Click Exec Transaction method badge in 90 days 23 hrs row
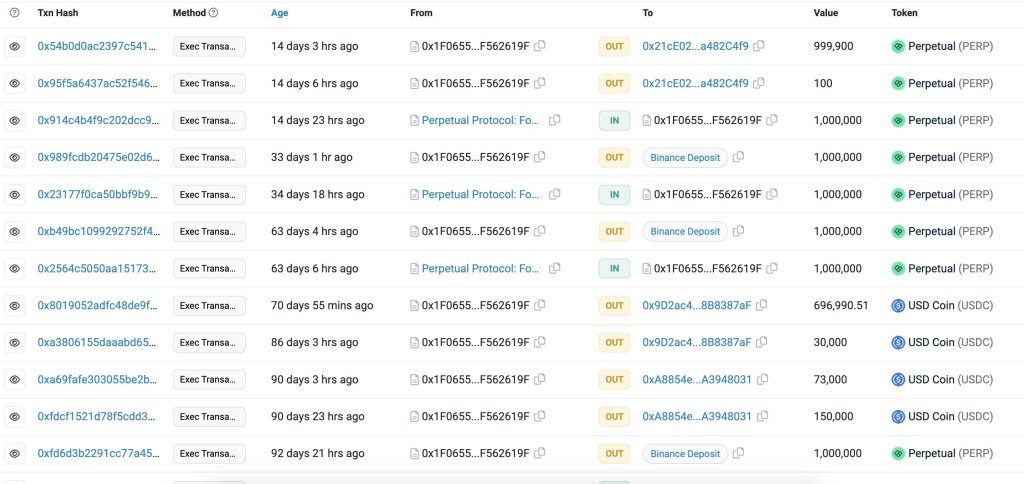Viewport: 1024px width, 484px height. 209,416
